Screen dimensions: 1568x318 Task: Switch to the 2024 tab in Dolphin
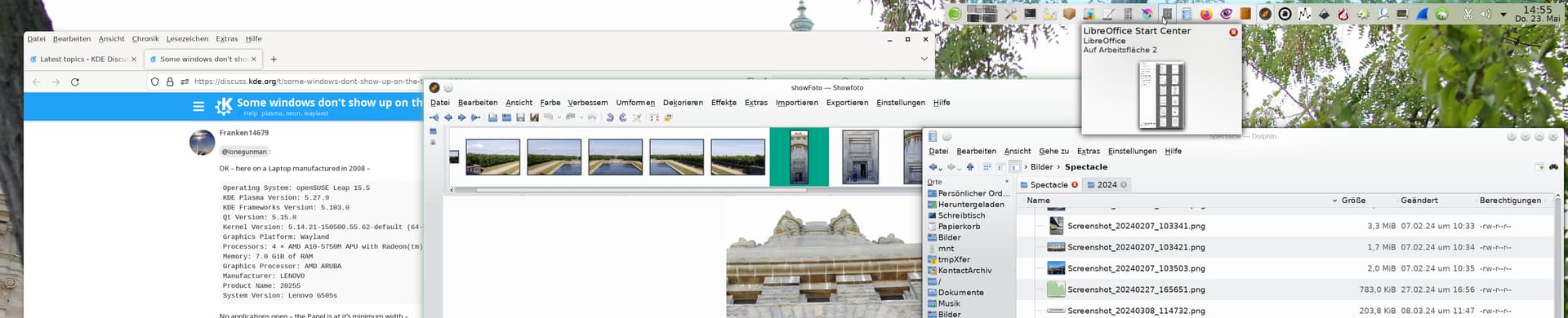click(1107, 185)
